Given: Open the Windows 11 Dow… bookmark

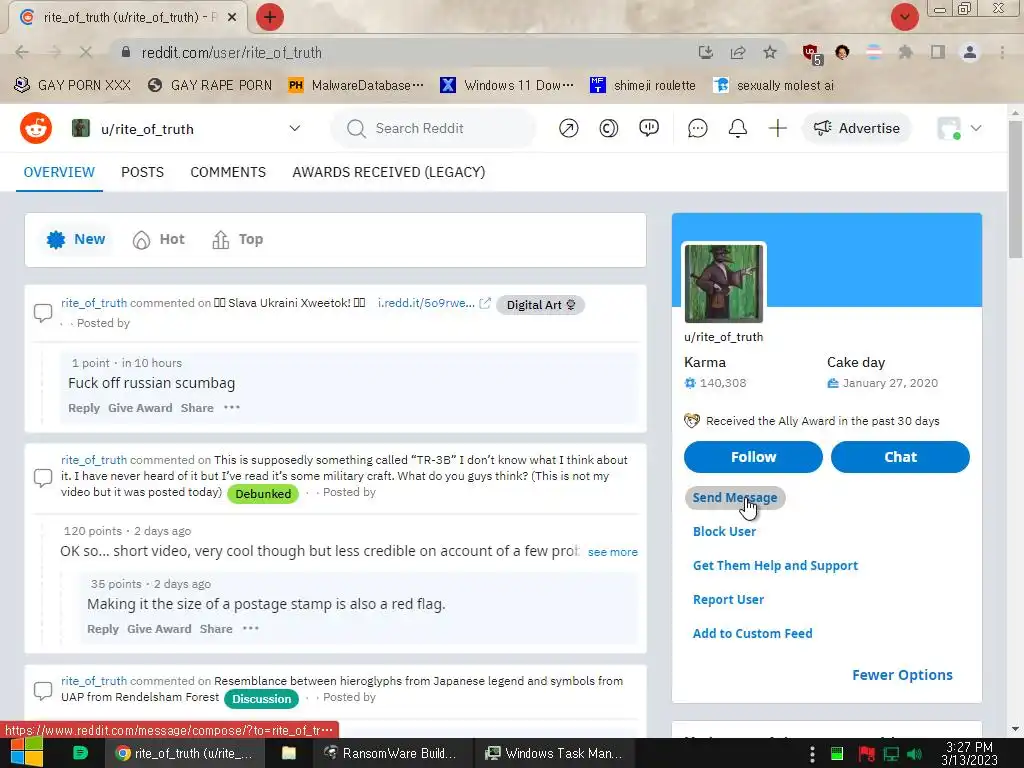Looking at the screenshot, I should point(507,85).
